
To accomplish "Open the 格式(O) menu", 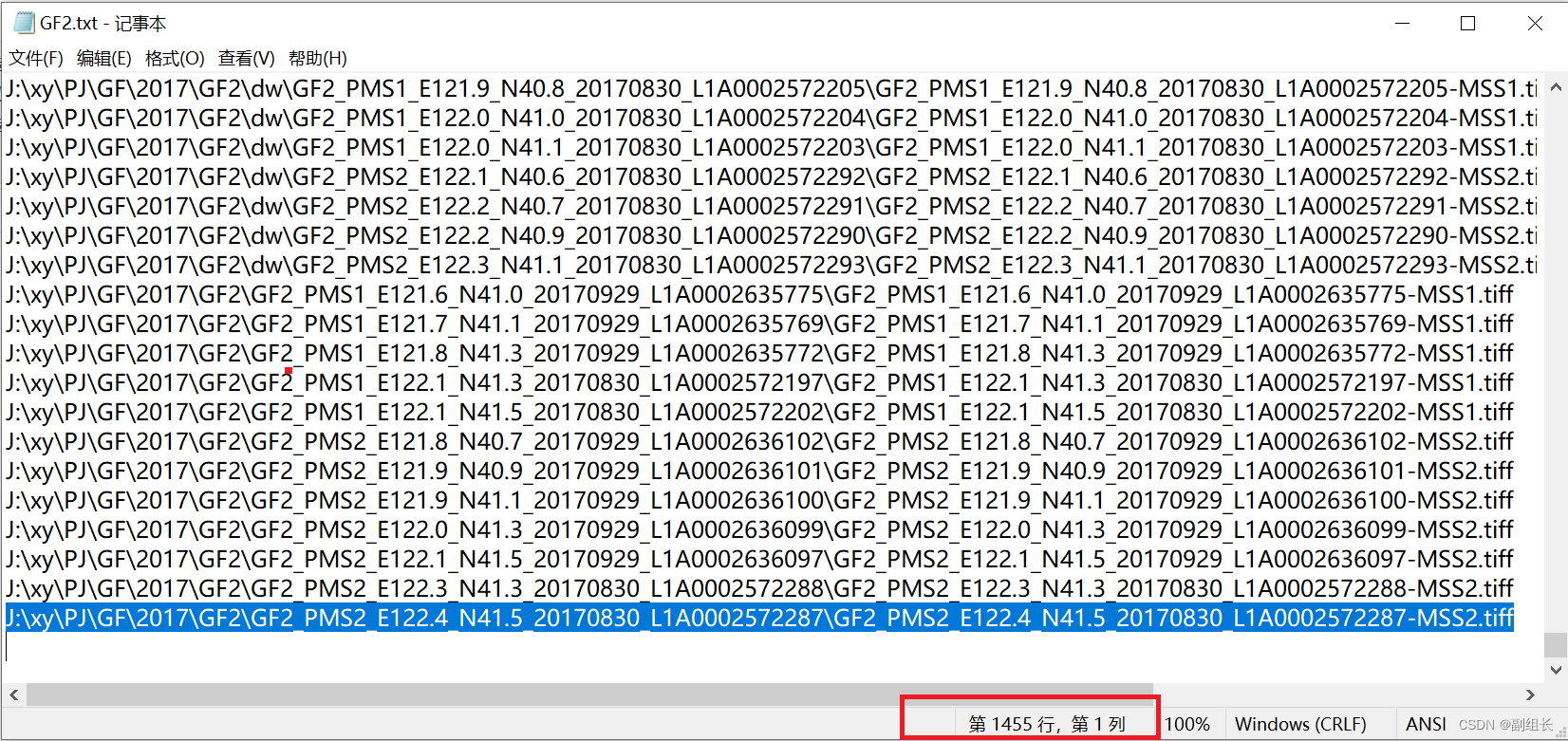I will click(175, 59).
